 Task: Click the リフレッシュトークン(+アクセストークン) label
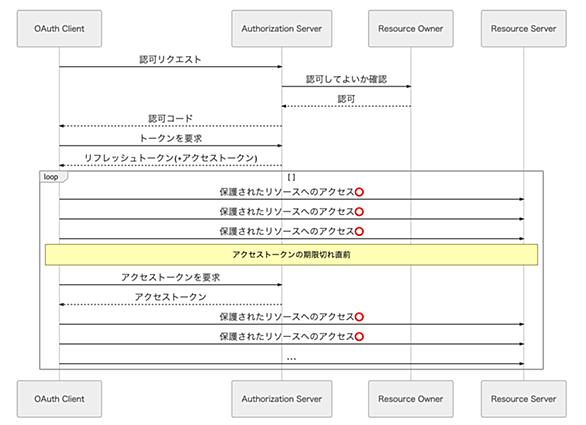pyautogui.click(x=170, y=158)
